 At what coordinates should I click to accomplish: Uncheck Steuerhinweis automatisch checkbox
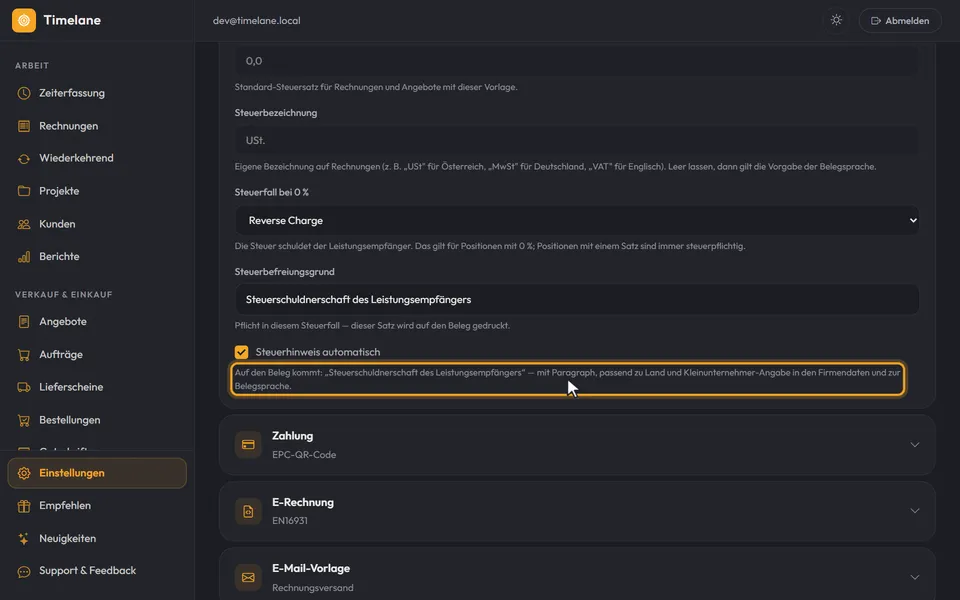[241, 352]
